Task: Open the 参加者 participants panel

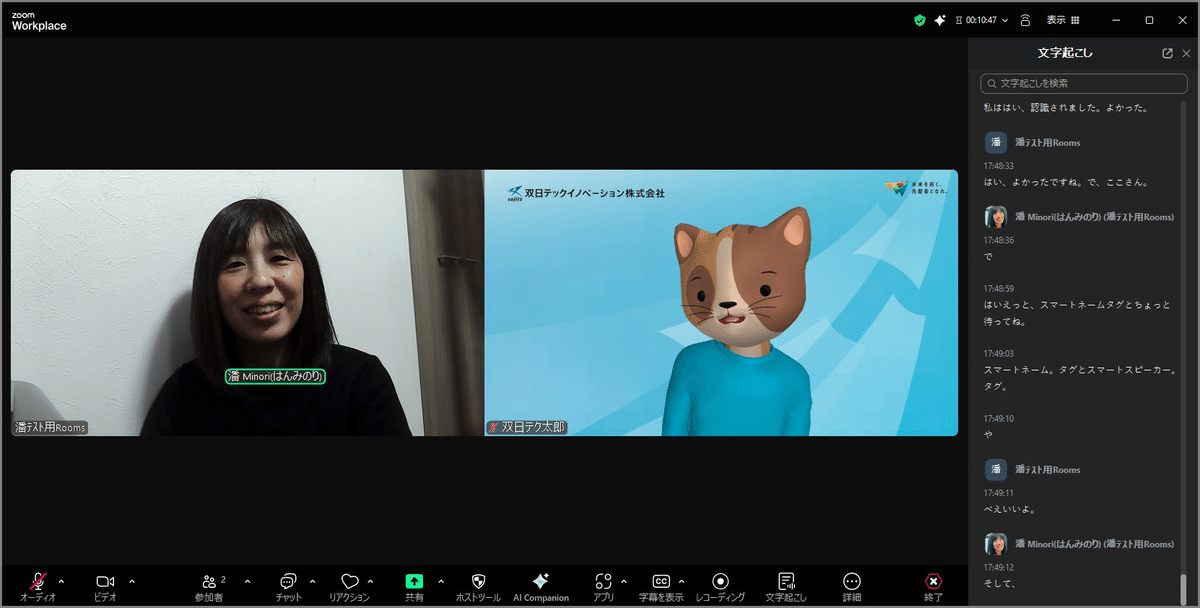Action: 209,586
